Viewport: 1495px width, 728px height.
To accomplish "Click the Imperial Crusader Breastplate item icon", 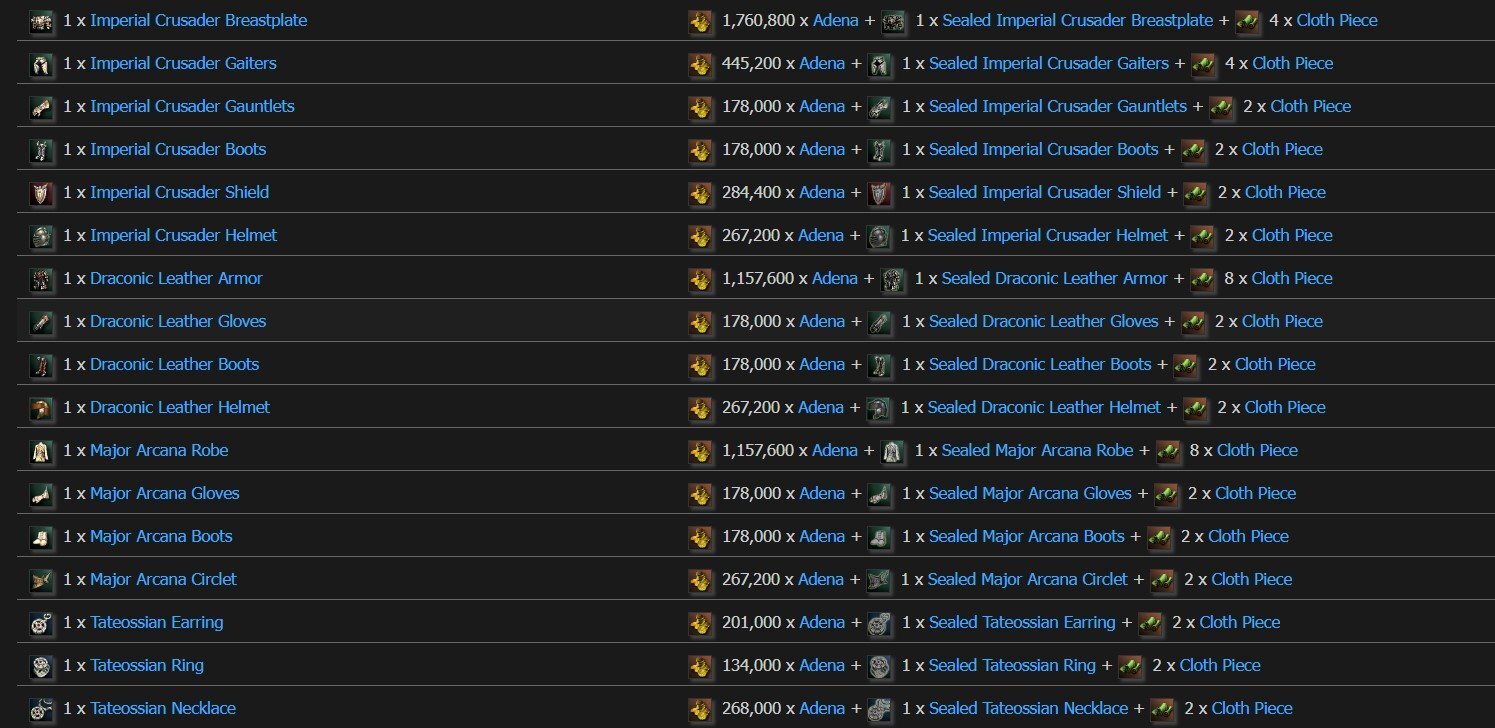I will click(x=41, y=21).
